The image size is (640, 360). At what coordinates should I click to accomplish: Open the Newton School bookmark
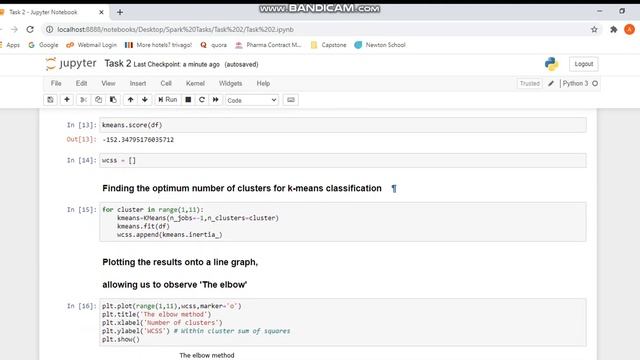(380, 45)
